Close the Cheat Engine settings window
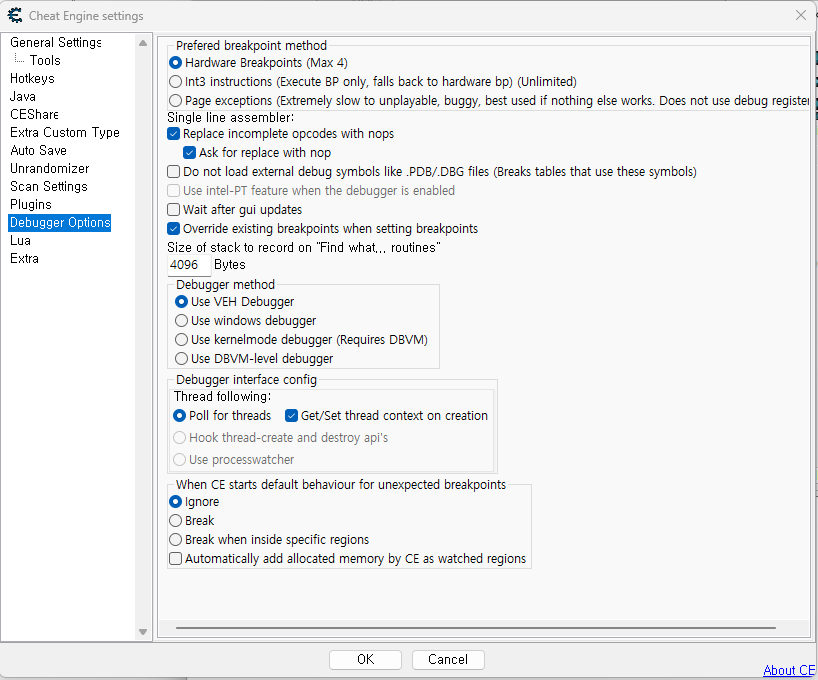Screen dimensions: 818x680 point(801,15)
